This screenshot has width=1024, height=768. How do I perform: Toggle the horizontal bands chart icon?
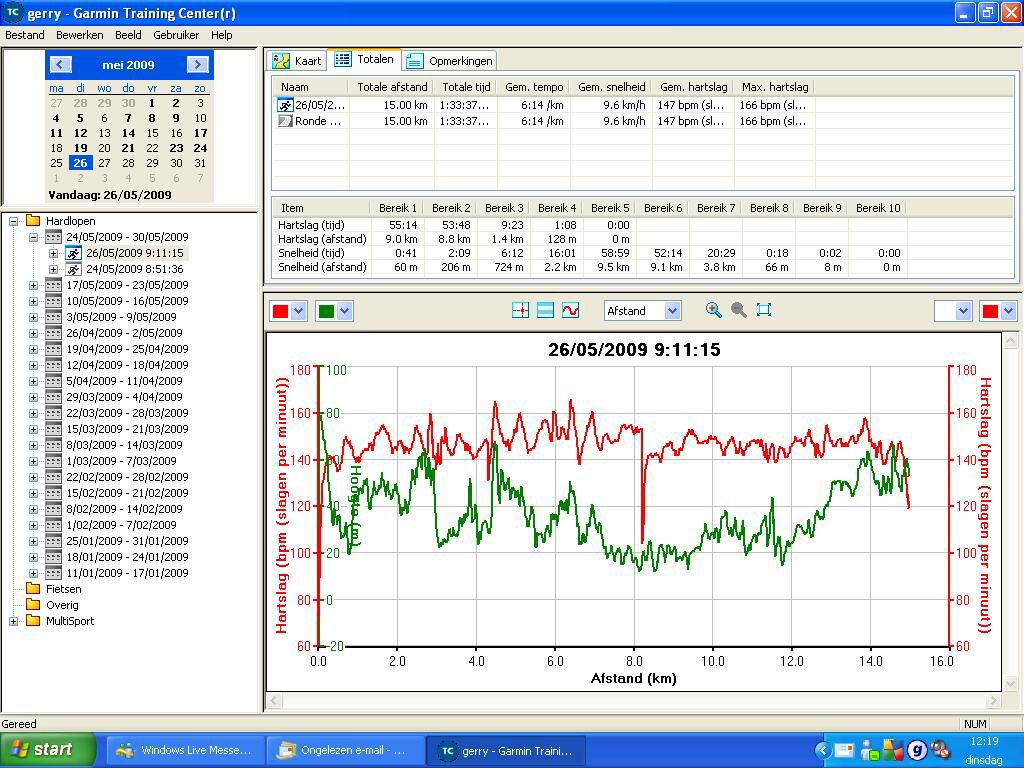[x=545, y=310]
